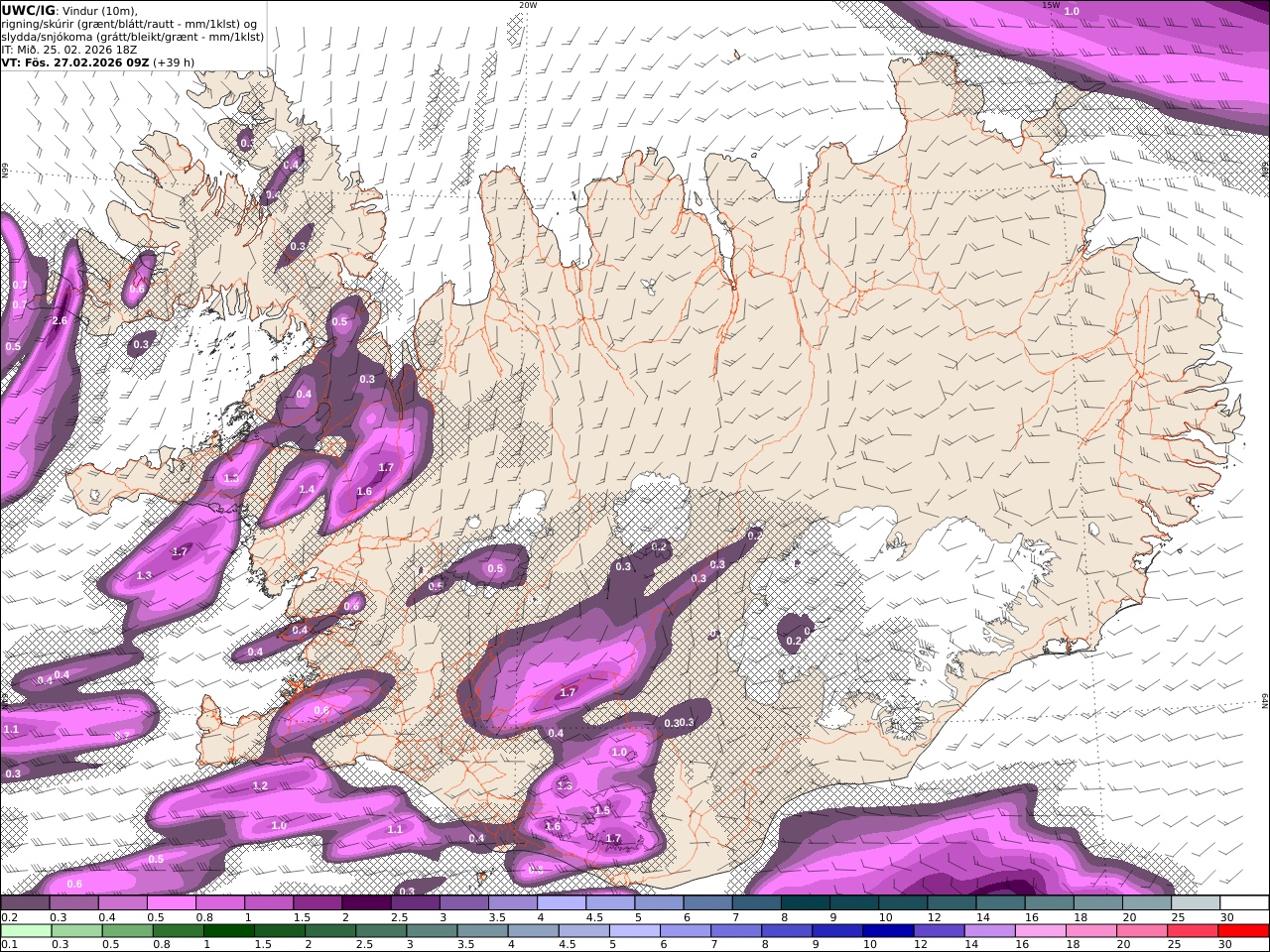Click the '30' label in the lower legend row
Screen dimensions: 1270x952
coord(1226,944)
